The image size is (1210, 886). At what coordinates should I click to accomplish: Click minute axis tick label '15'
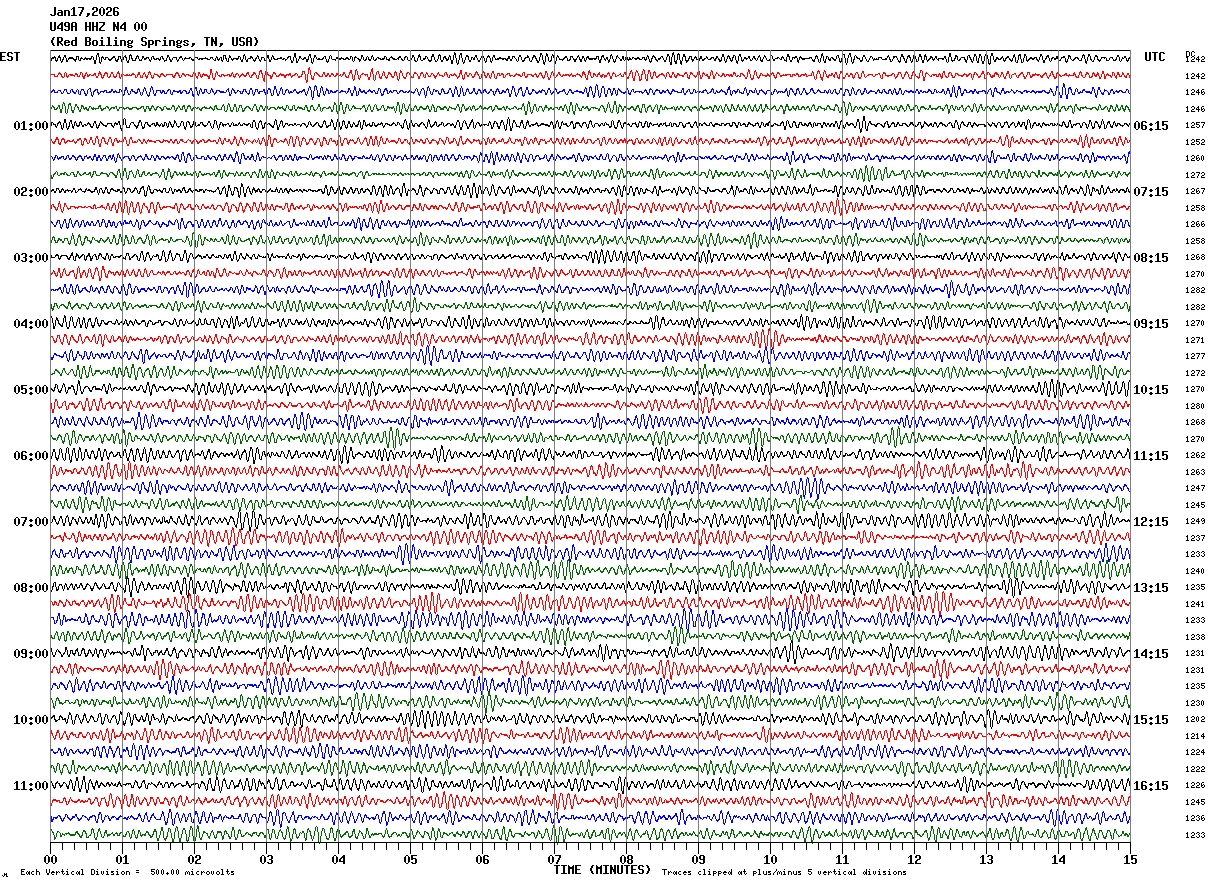pyautogui.click(x=1130, y=859)
